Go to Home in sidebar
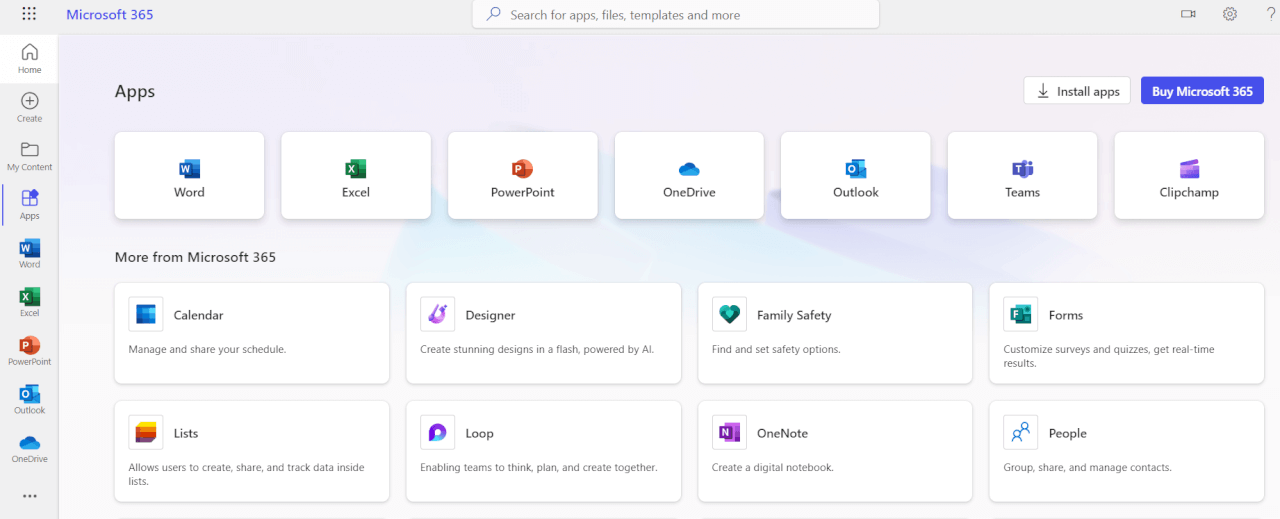This screenshot has width=1280, height=519. click(29, 59)
